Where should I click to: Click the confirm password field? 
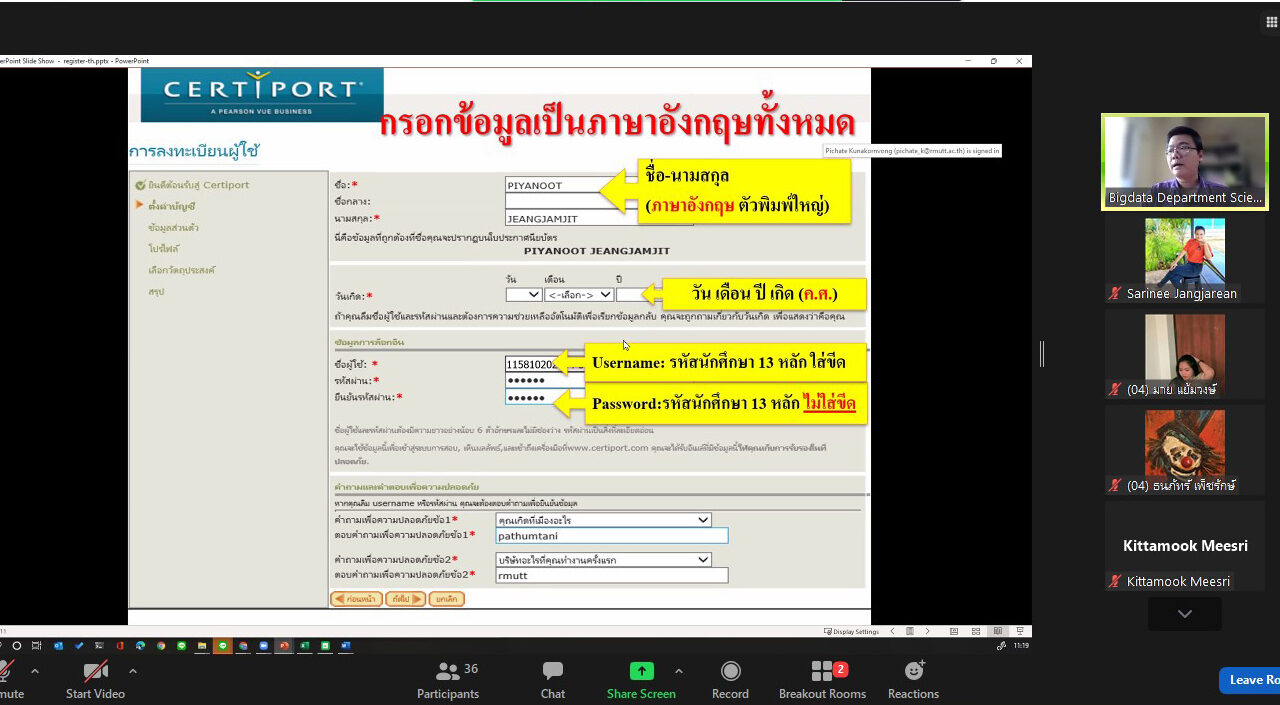pos(544,398)
